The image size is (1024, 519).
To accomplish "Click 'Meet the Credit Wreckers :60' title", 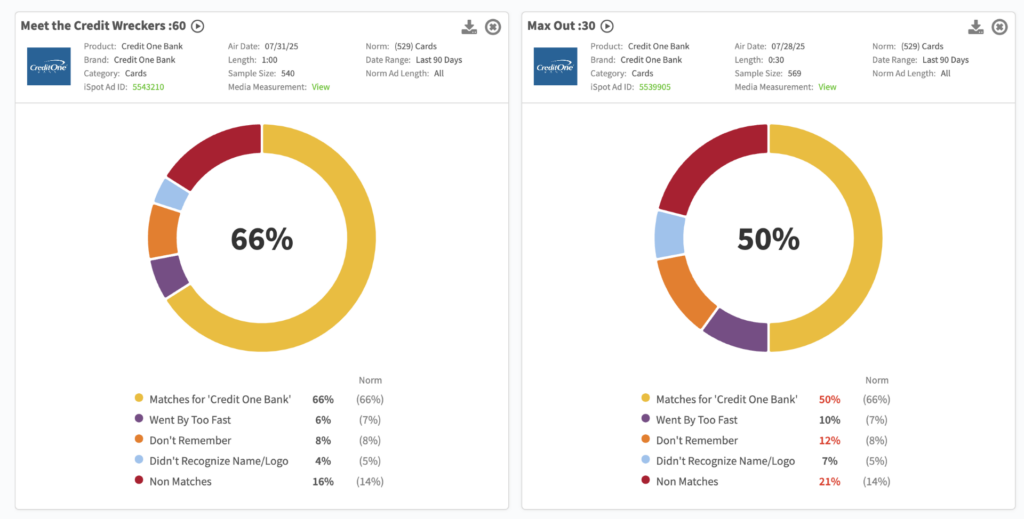I will pyautogui.click(x=103, y=26).
